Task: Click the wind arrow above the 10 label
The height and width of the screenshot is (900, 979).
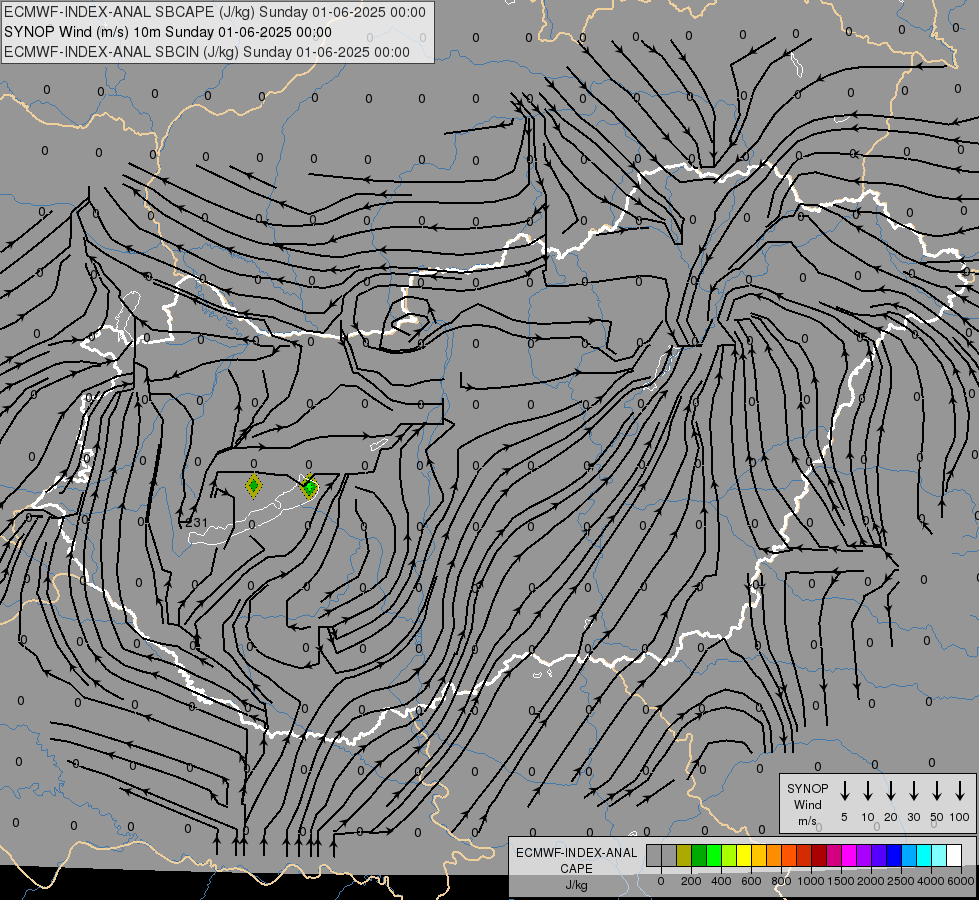Action: [867, 791]
